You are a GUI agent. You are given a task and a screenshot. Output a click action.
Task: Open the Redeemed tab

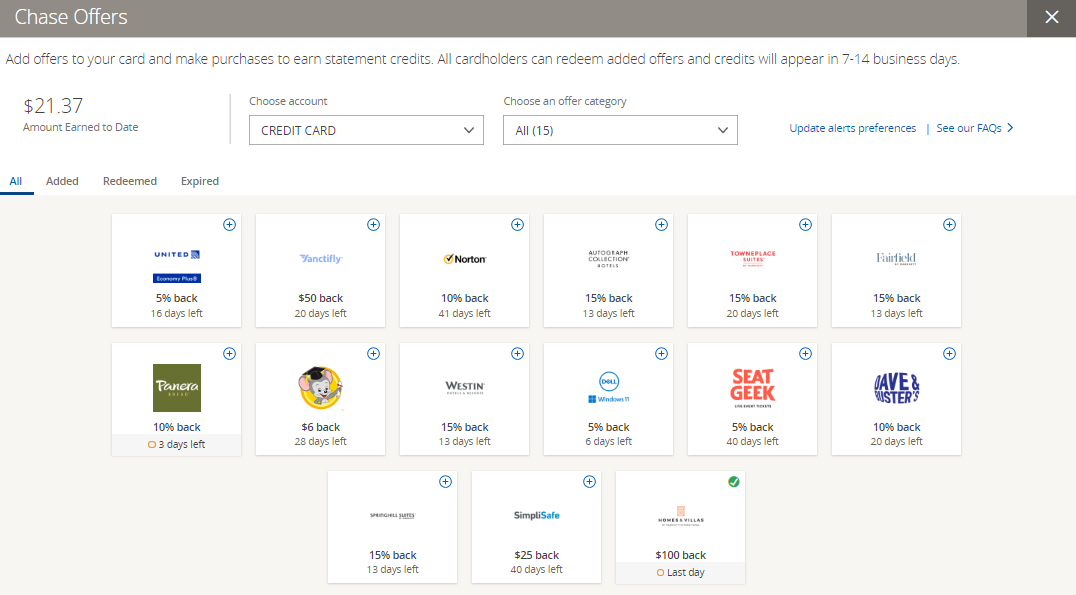point(130,181)
